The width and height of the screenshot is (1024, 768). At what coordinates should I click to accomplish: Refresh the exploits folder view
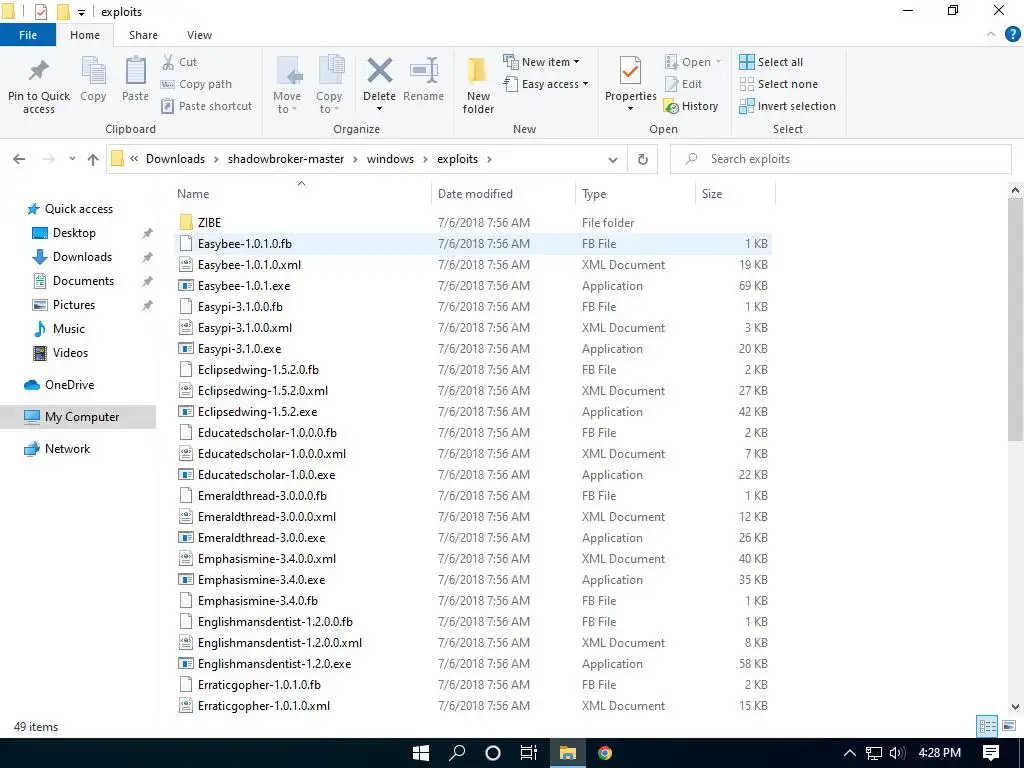pyautogui.click(x=643, y=159)
